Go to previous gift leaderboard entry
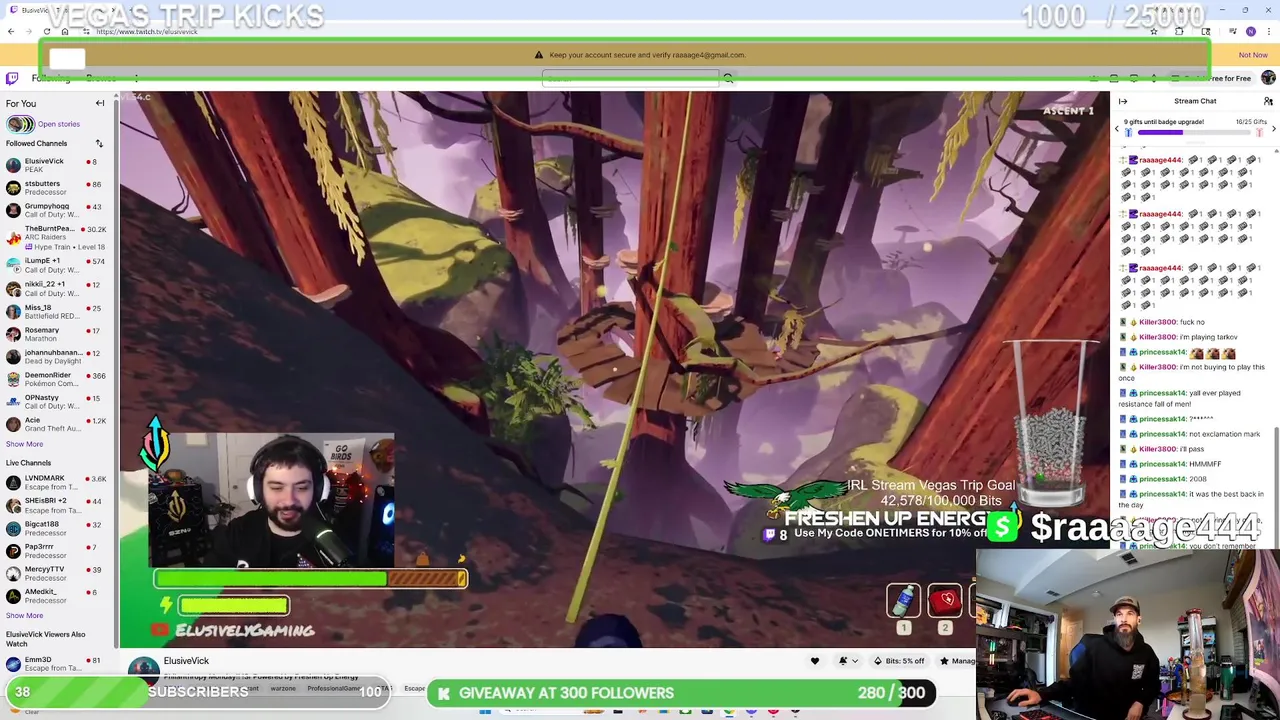 pos(1117,128)
